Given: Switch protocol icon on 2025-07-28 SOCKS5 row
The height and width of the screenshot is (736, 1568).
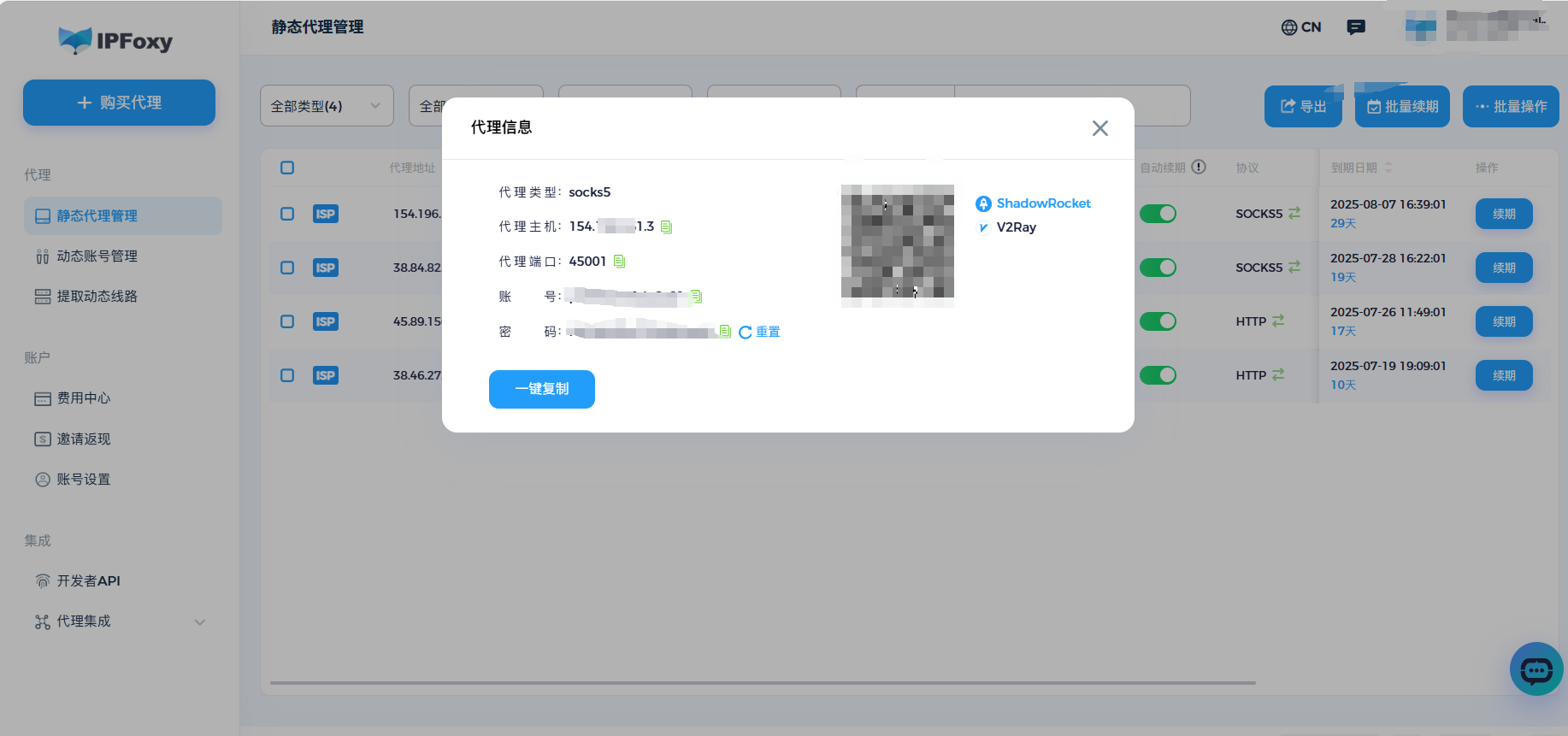Looking at the screenshot, I should pyautogui.click(x=1294, y=267).
